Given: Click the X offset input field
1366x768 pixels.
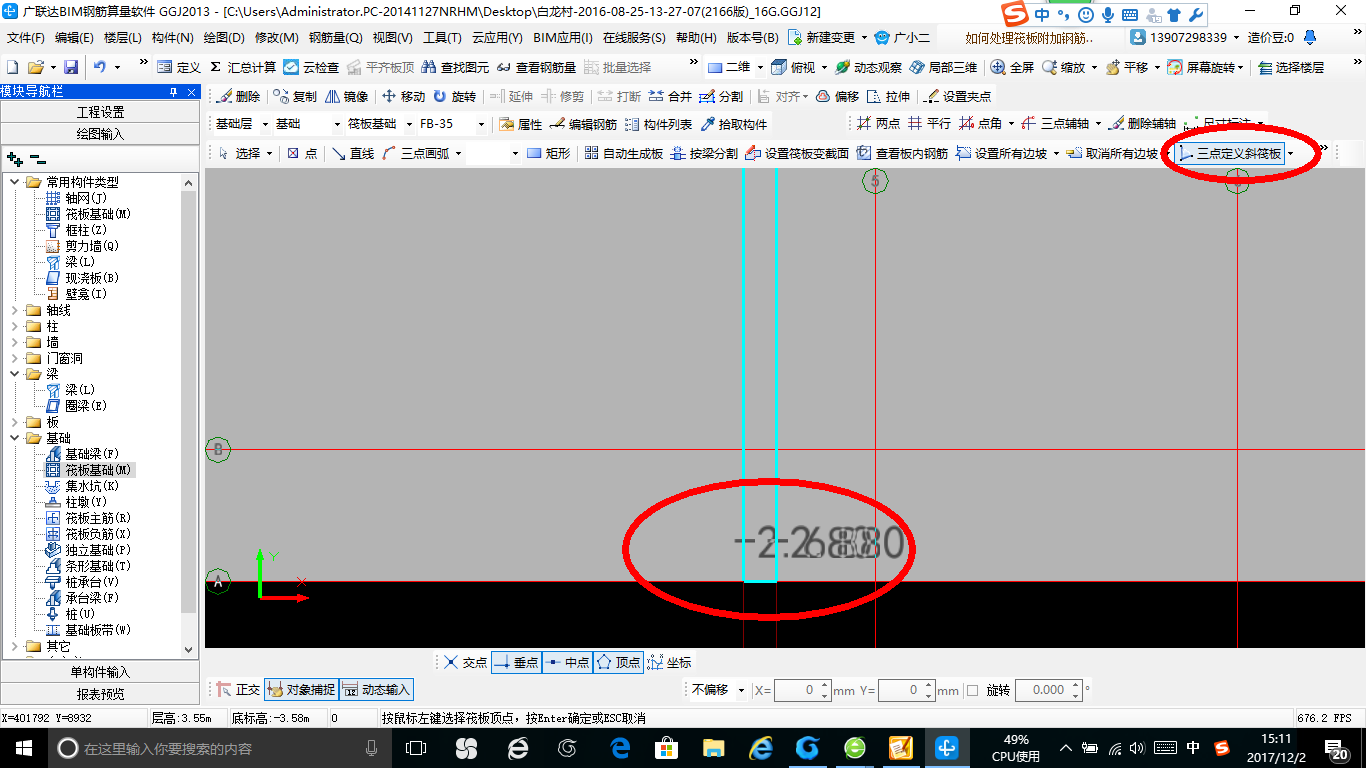Looking at the screenshot, I should (x=803, y=690).
